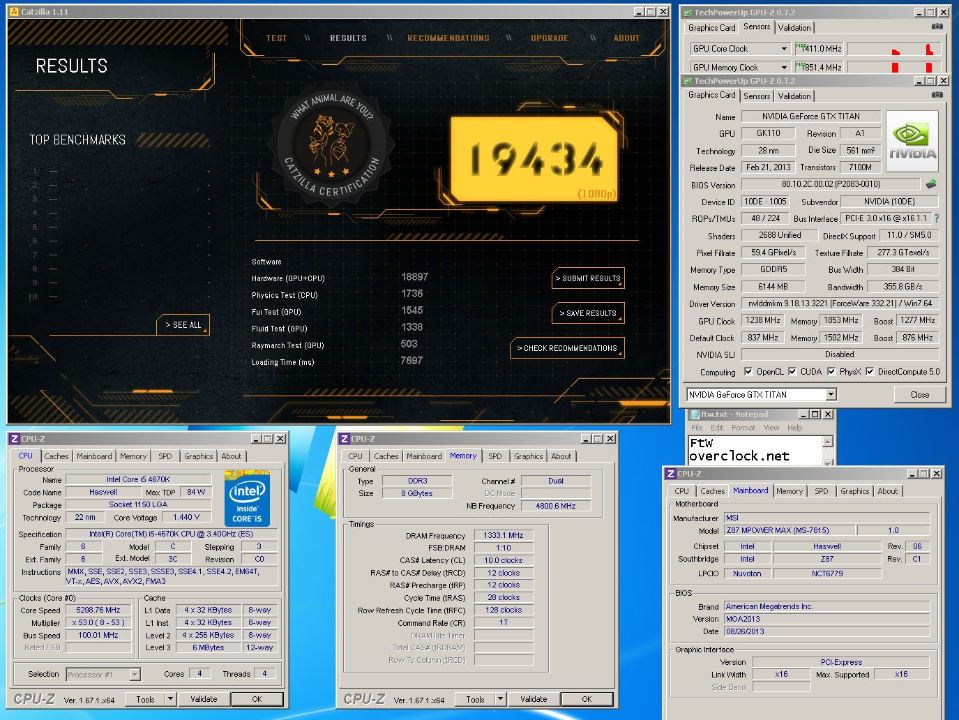This screenshot has width=959, height=720.
Task: Click the GPU Clock 1238 MHz field
Action: [763, 321]
